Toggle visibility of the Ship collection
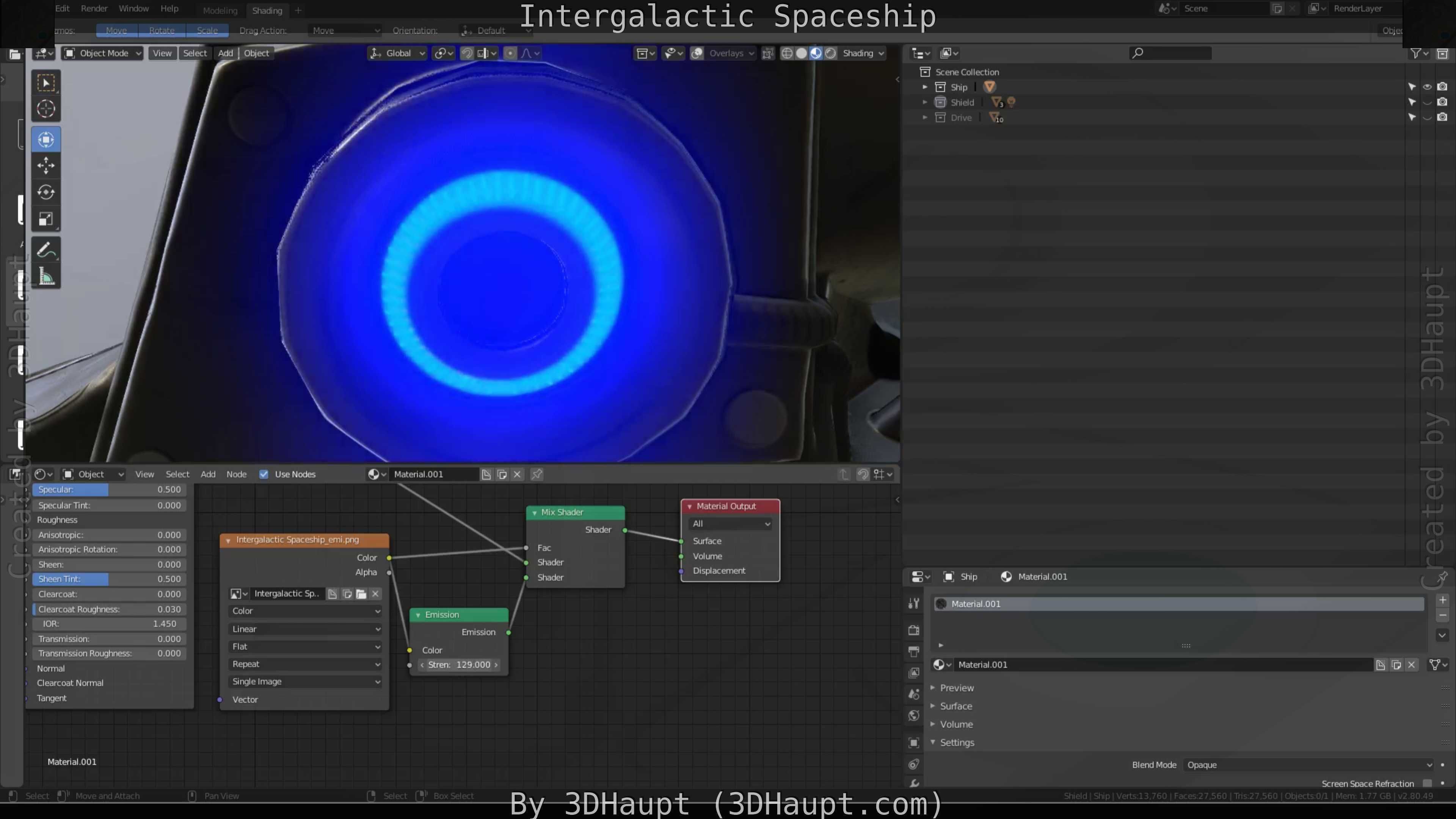The width and height of the screenshot is (1456, 819). [1427, 87]
